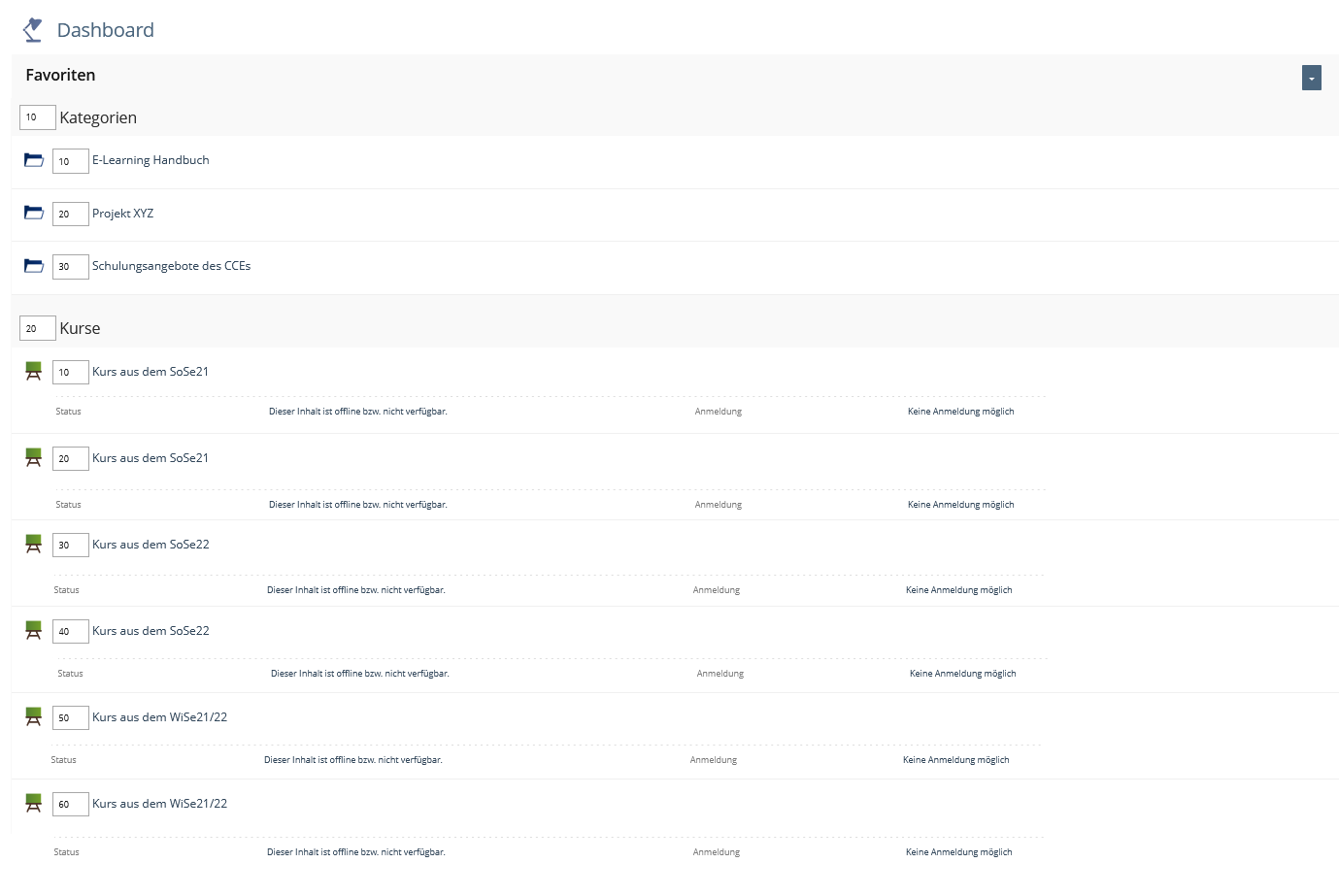1339x896 pixels.
Task: Select position field with value 40
Action: point(70,631)
